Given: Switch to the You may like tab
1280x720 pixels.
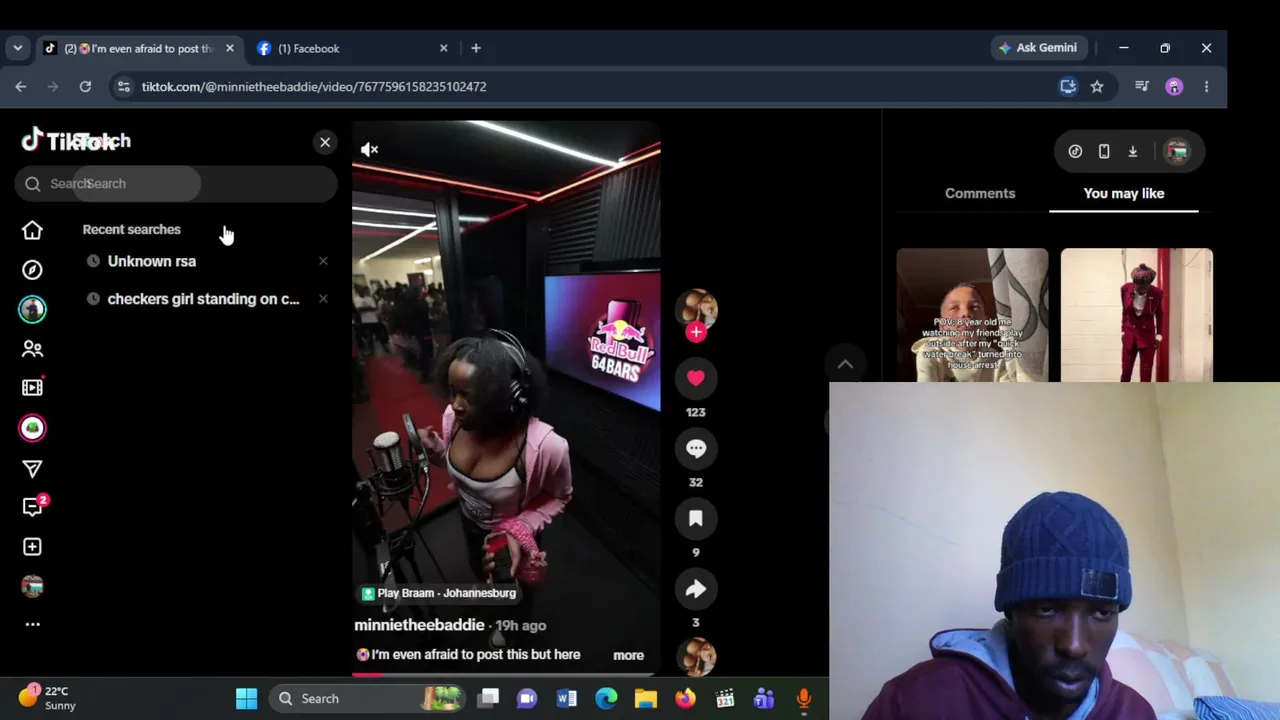Looking at the screenshot, I should coord(1124,193).
